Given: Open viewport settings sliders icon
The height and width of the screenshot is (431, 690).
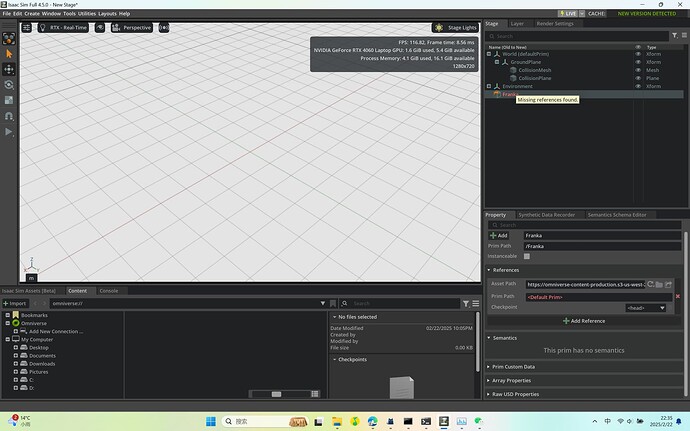Looking at the screenshot, I should point(27,27).
